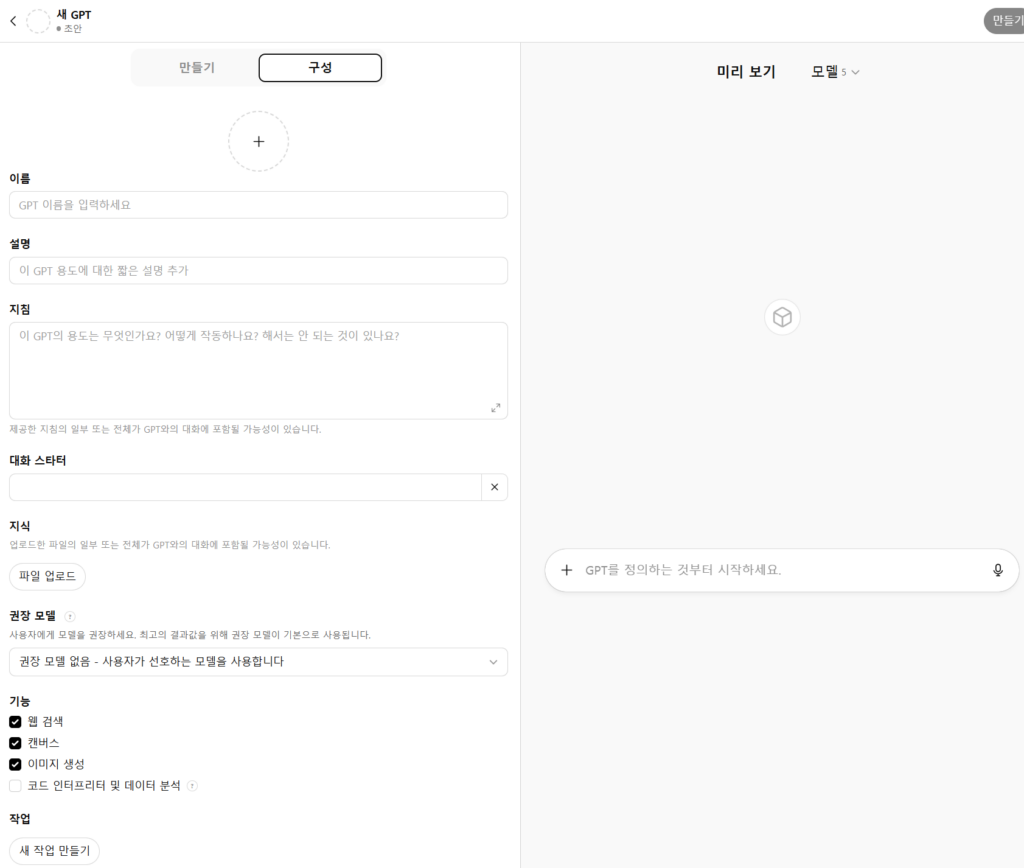Click the expand icon in 지침 text area
The image size is (1024, 868).
495,408
